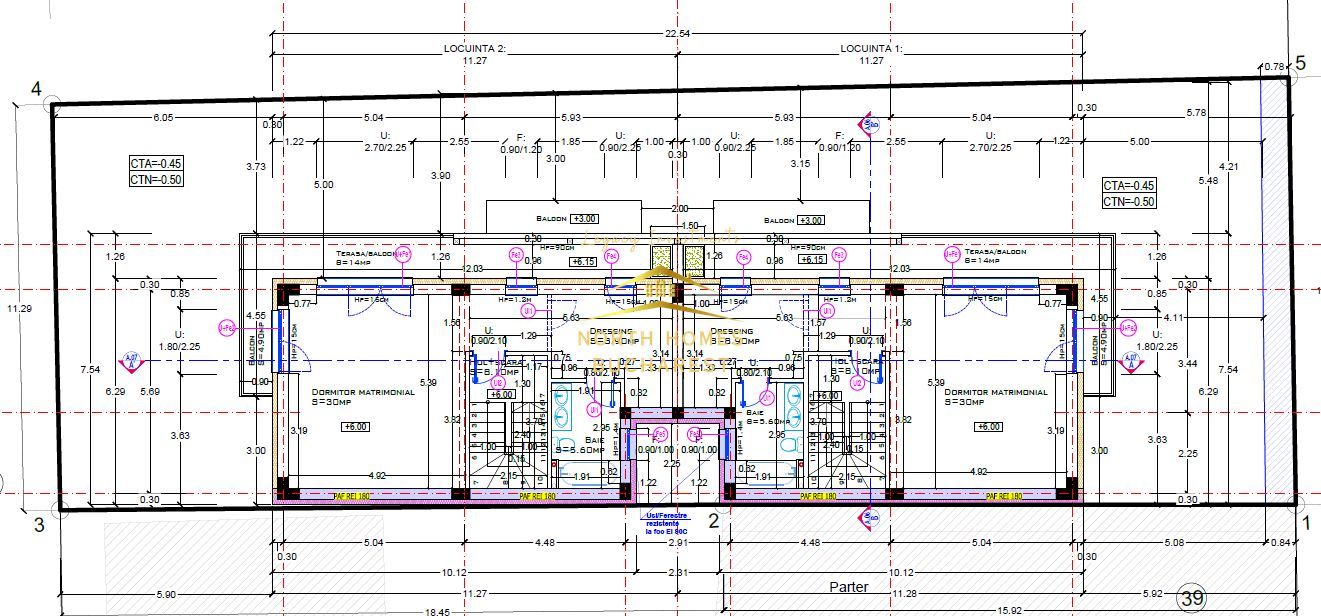Click the Balcon +3.00 elevation box
The image size is (1321, 616).
click(586, 220)
